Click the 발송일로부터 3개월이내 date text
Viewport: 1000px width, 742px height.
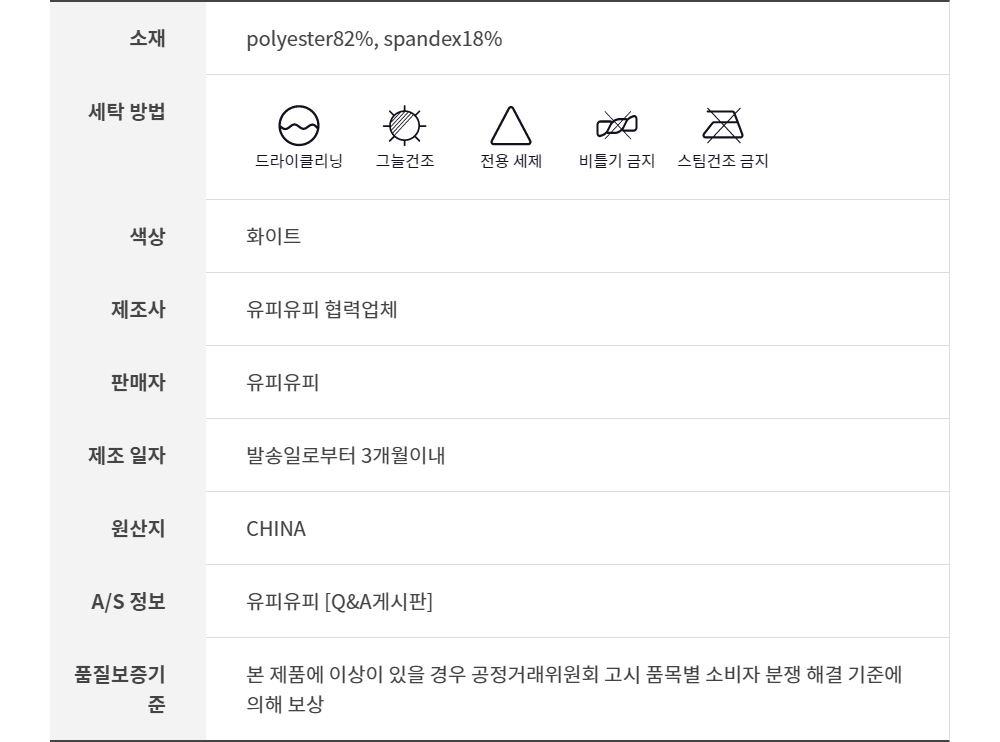click(x=346, y=456)
